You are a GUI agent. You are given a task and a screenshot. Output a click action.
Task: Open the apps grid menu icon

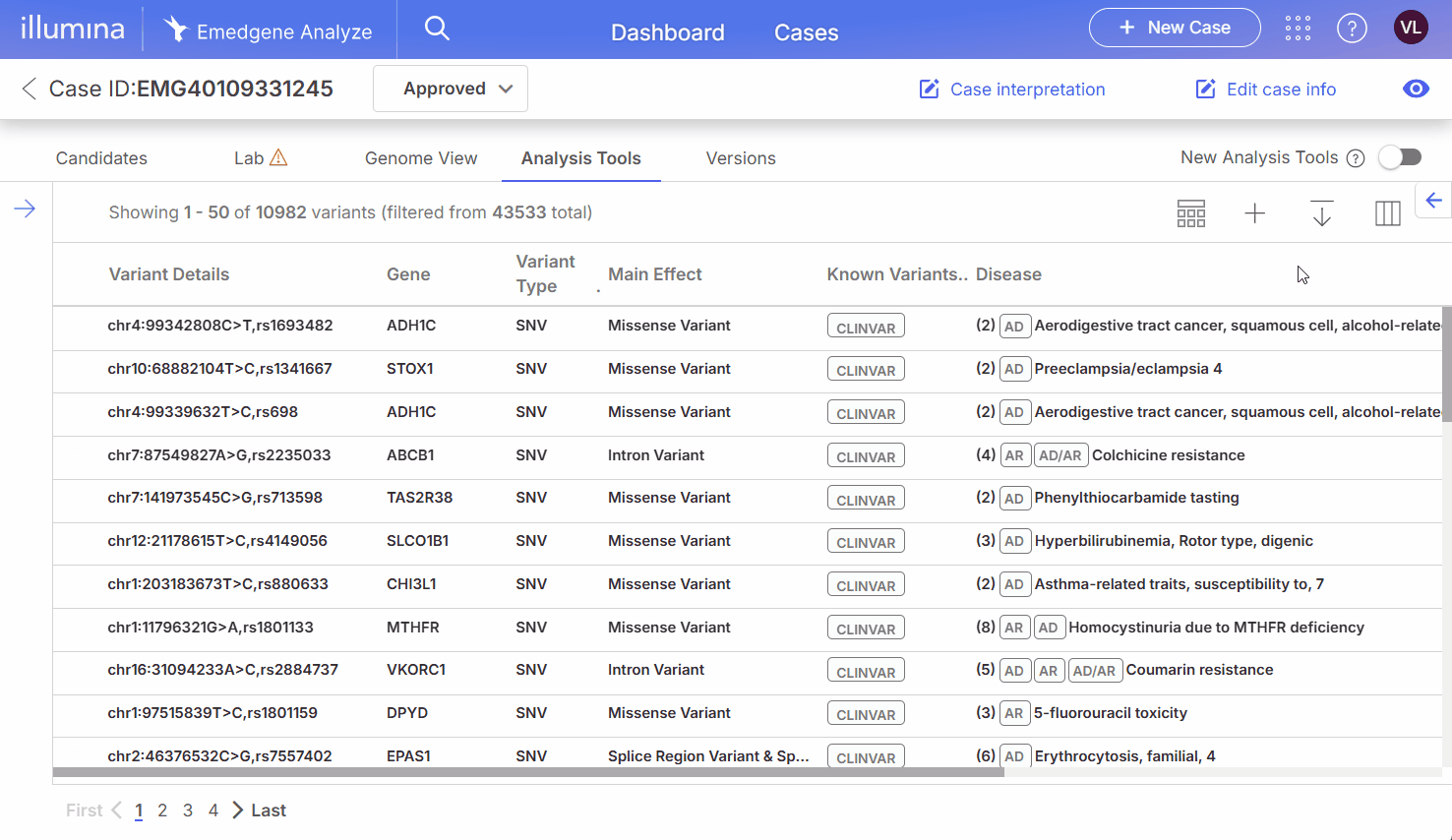coord(1298,29)
